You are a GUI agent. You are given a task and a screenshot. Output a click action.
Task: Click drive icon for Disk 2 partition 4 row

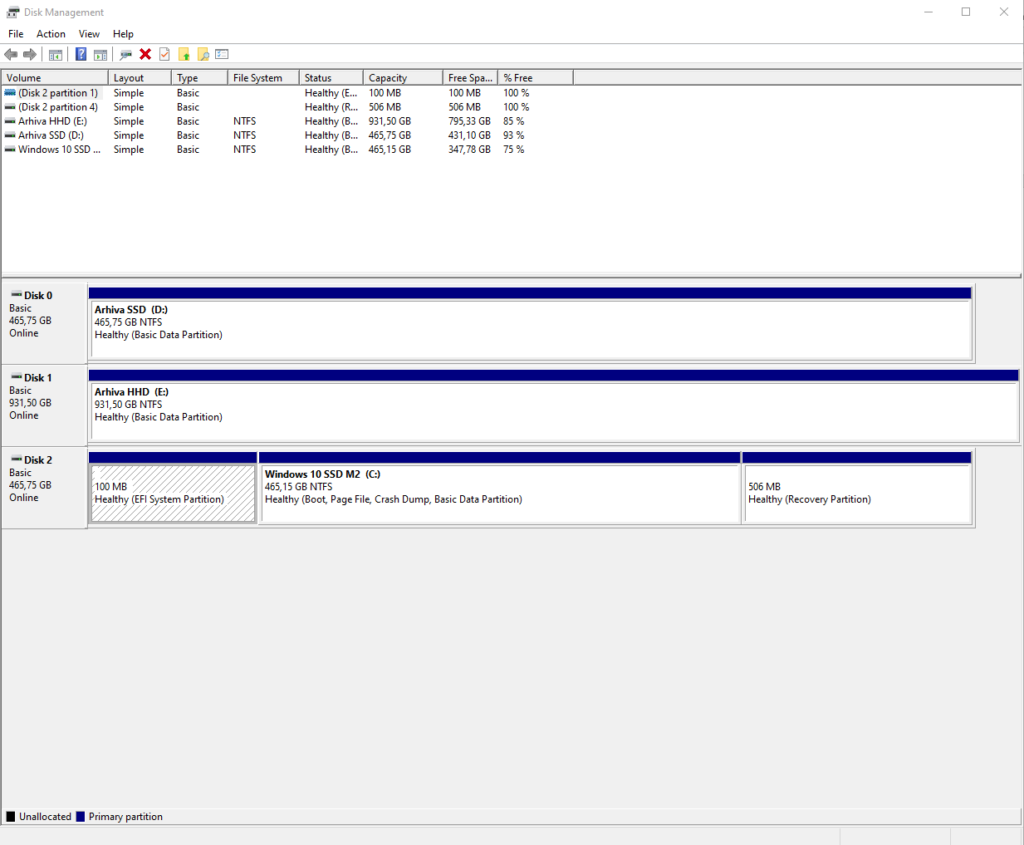10,107
